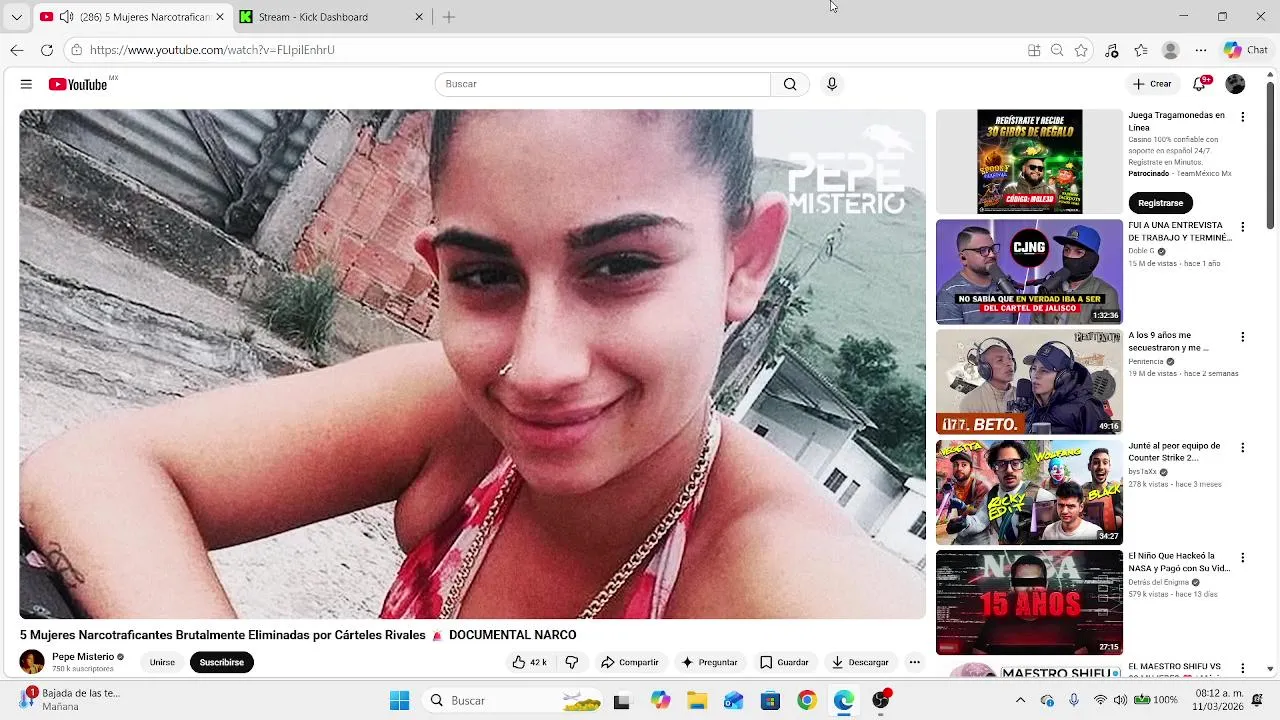Open the 15 AÑOS NASA video thumbnail

pos(1029,602)
